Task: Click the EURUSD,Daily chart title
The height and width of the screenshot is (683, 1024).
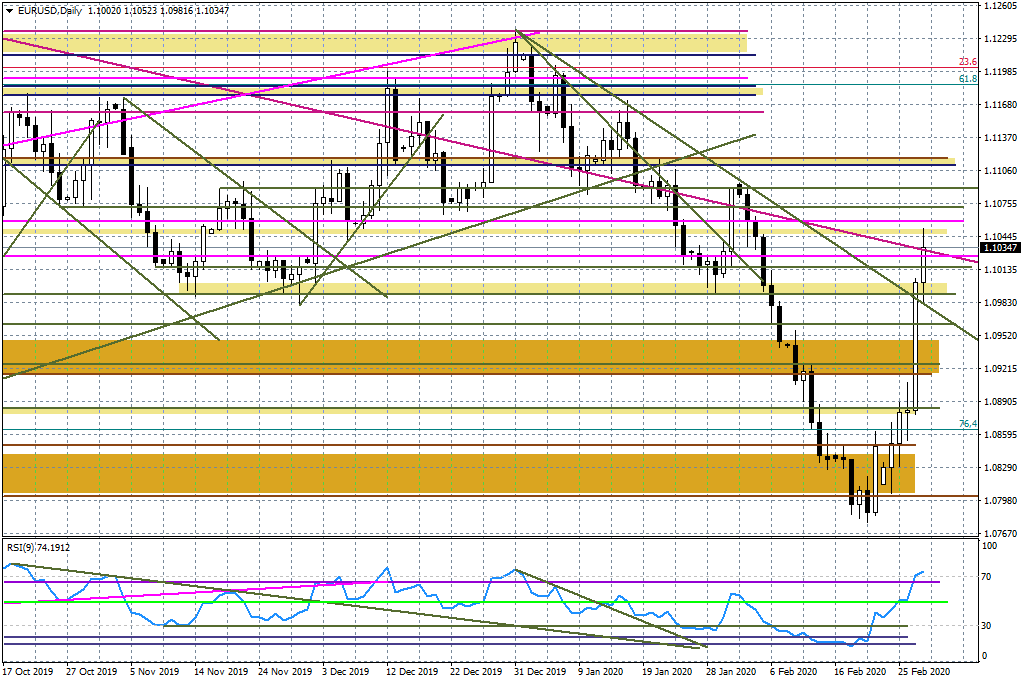Action: click(x=50, y=10)
